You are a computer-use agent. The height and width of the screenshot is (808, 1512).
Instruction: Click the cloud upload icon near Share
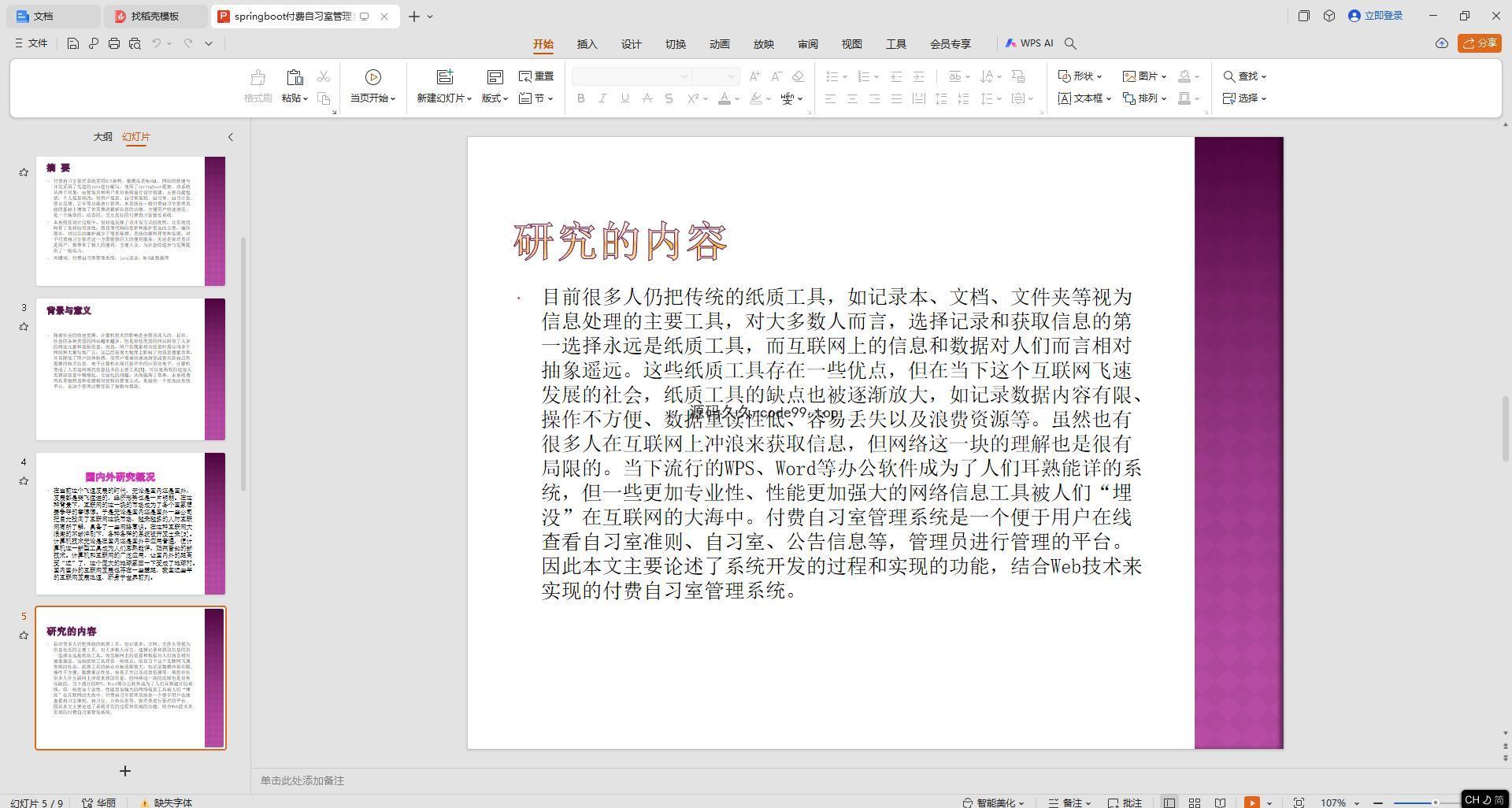[x=1441, y=43]
